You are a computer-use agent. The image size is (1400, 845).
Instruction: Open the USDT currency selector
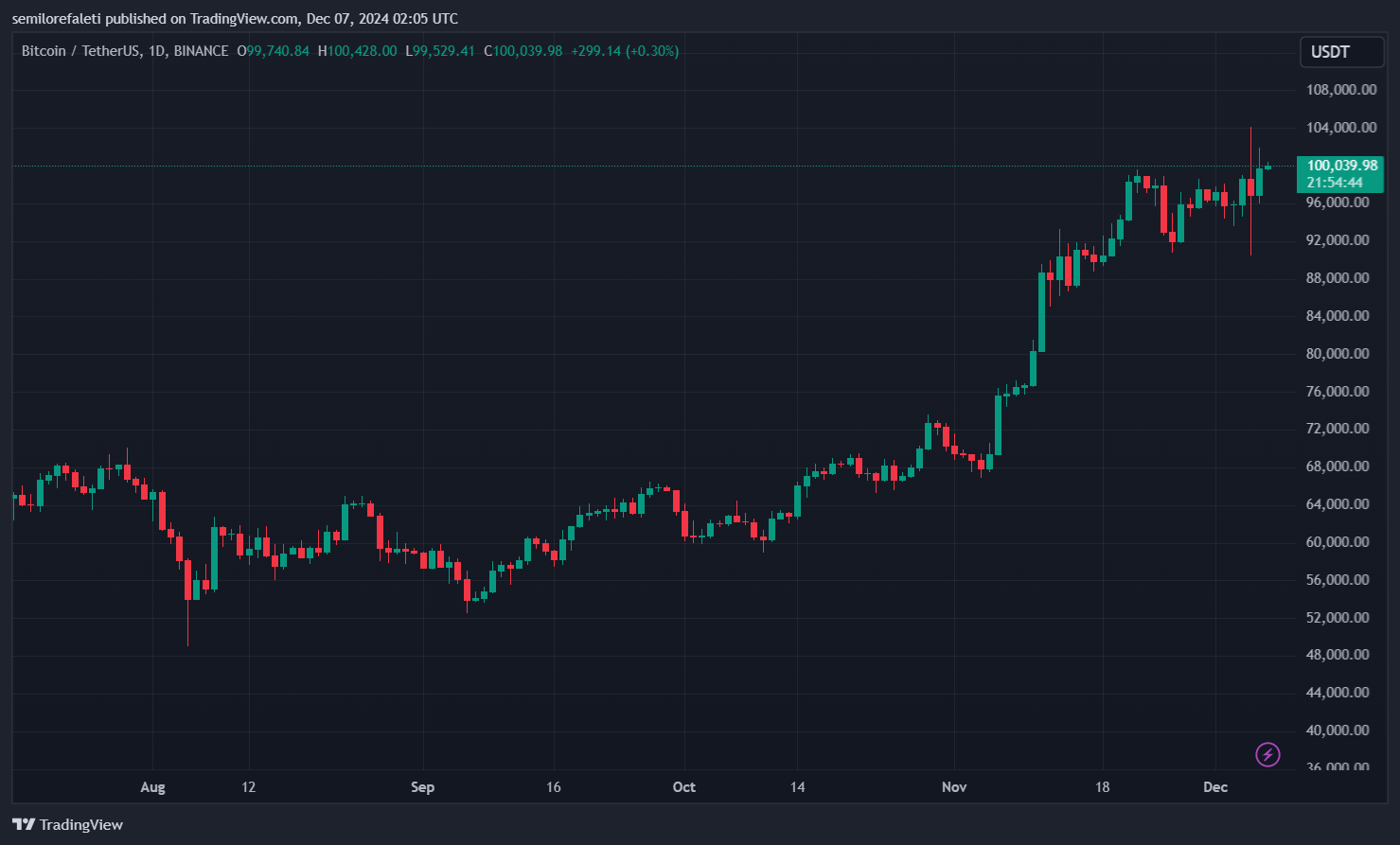[1342, 52]
